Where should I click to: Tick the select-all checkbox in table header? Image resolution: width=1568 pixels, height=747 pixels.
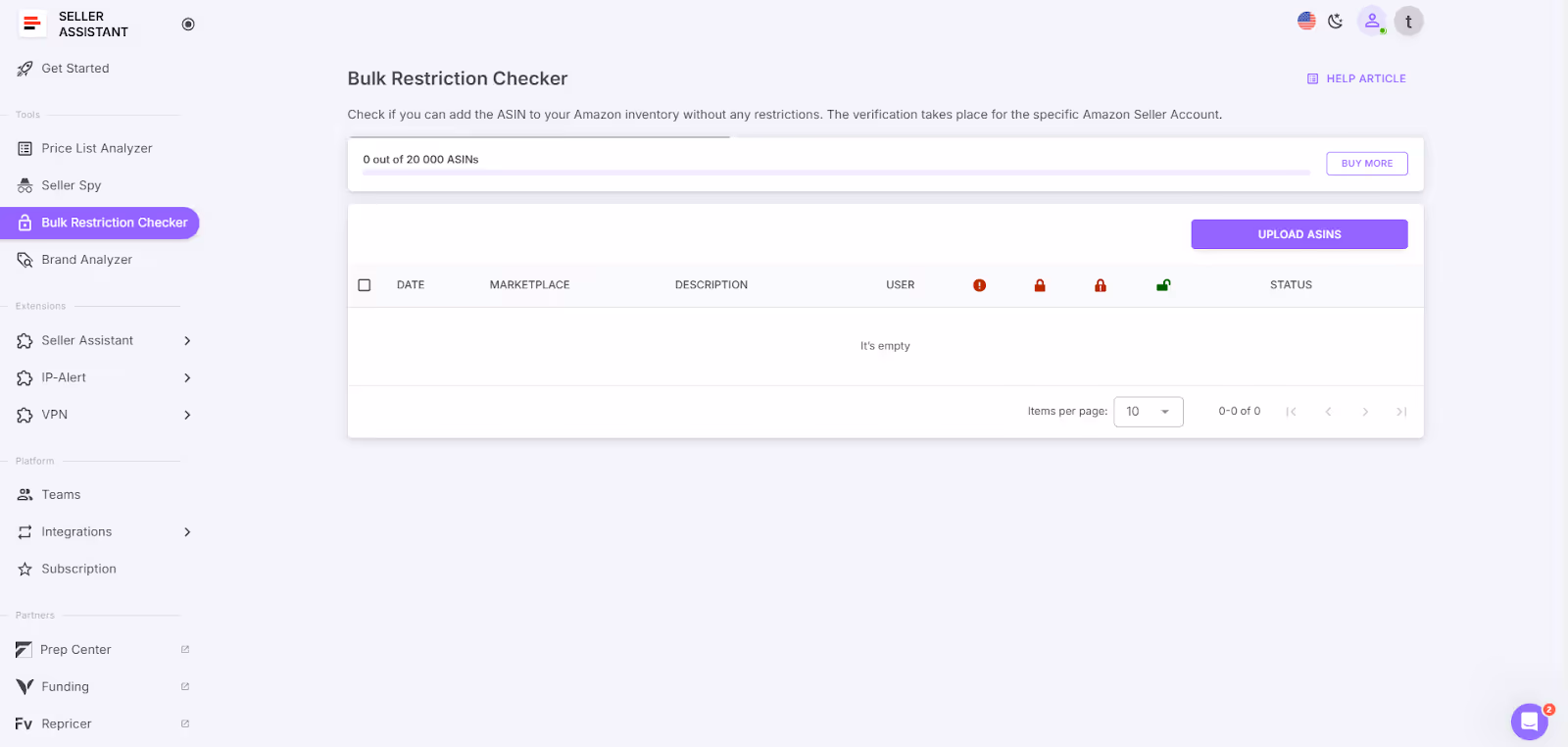click(365, 285)
